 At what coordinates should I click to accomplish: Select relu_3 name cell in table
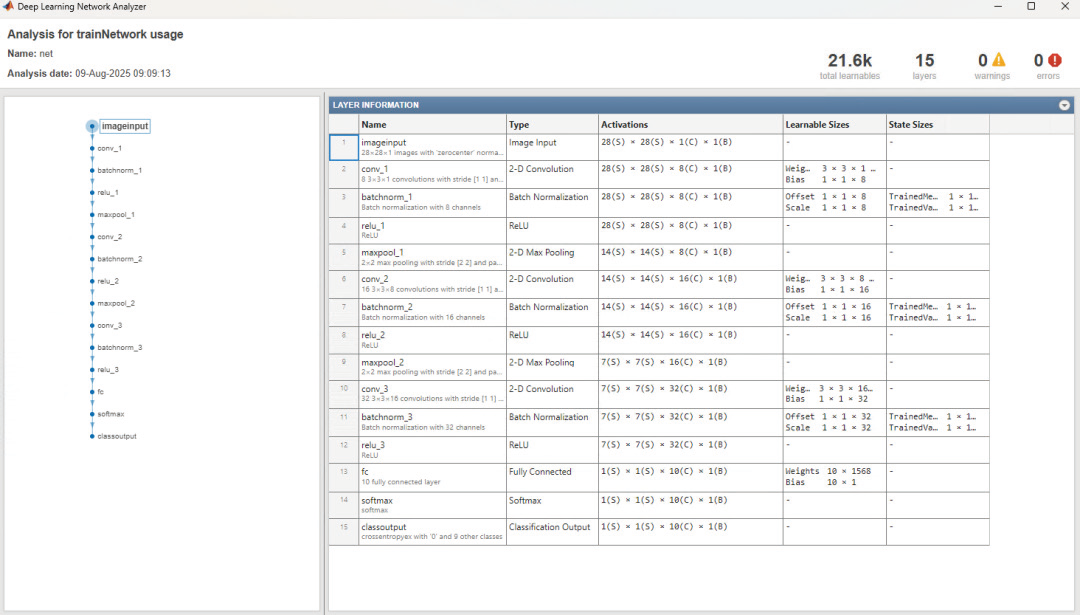(433, 450)
